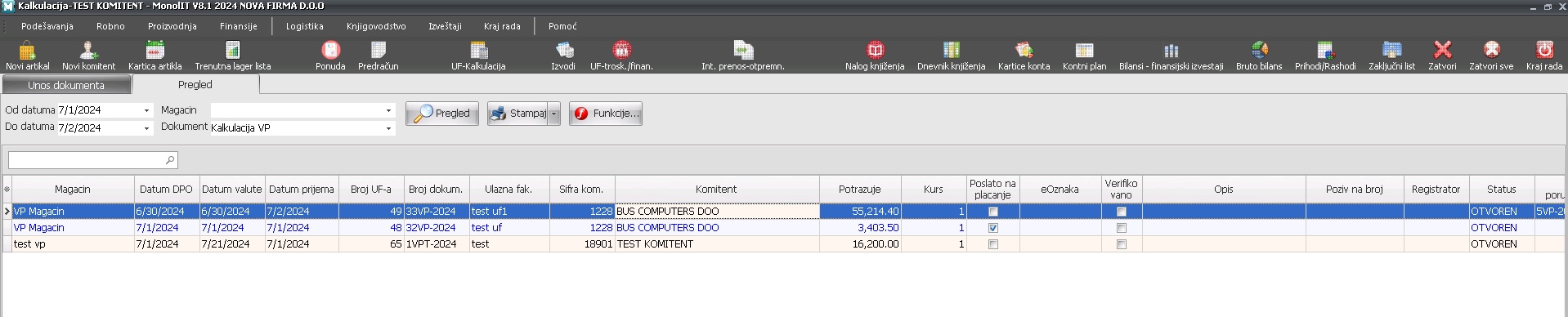Click the search magnifier in filter box

170,160
